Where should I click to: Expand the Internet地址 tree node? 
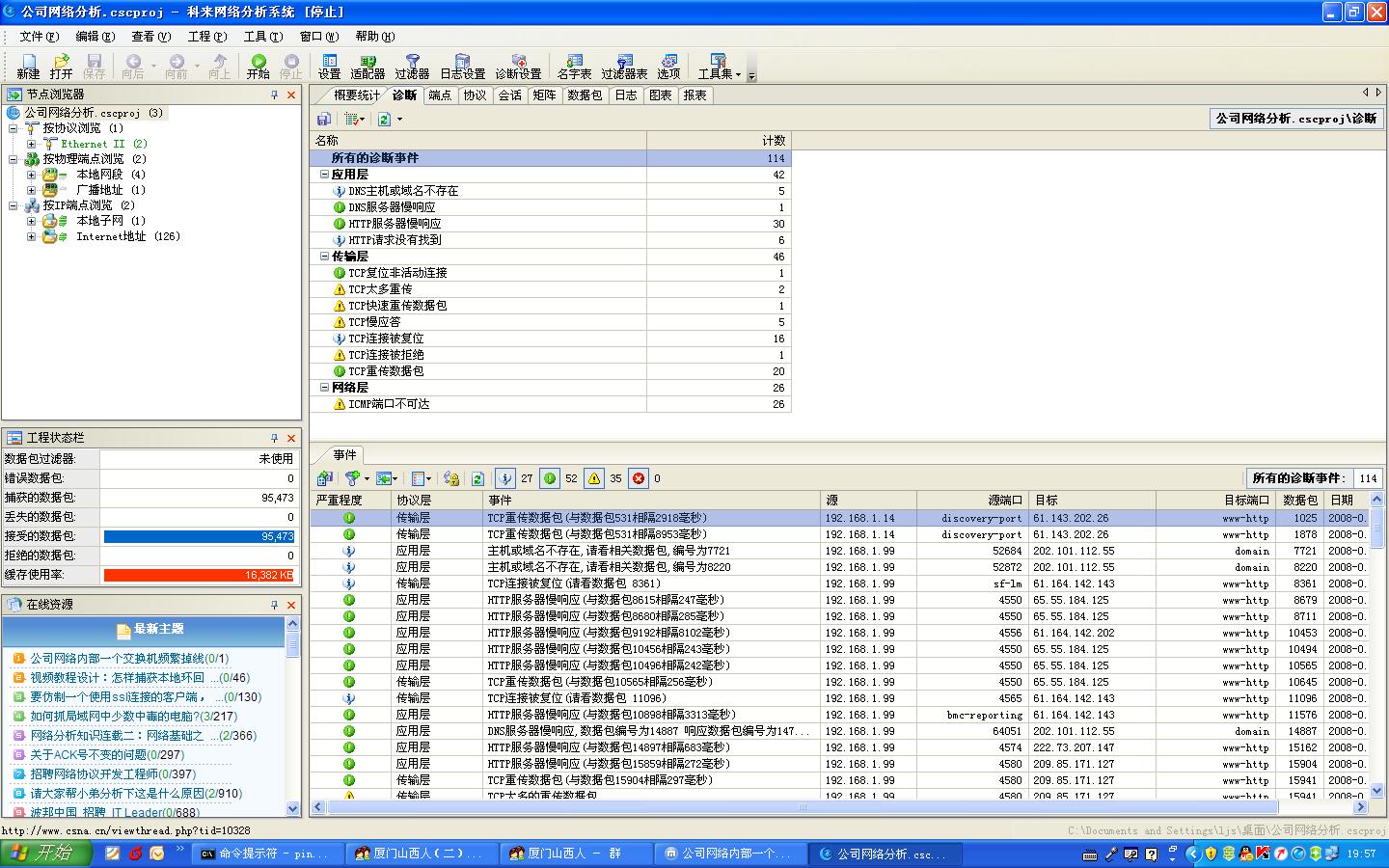pos(31,236)
